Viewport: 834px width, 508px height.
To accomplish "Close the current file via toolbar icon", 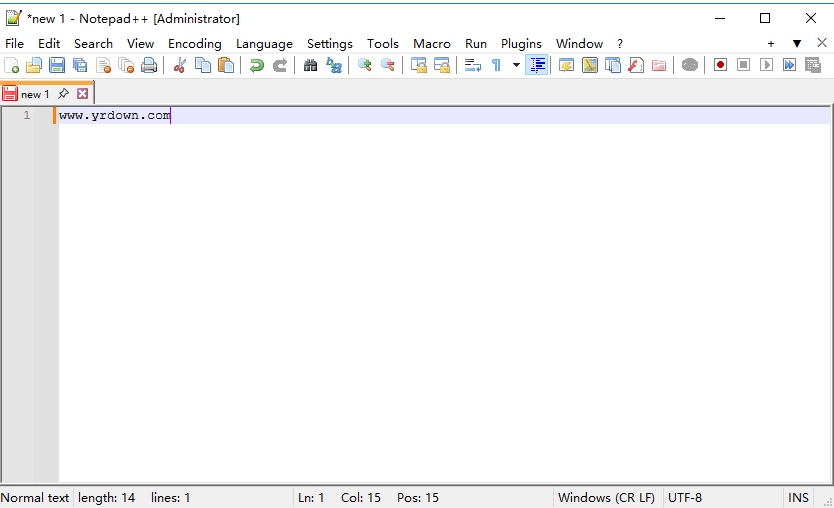I will [103, 65].
